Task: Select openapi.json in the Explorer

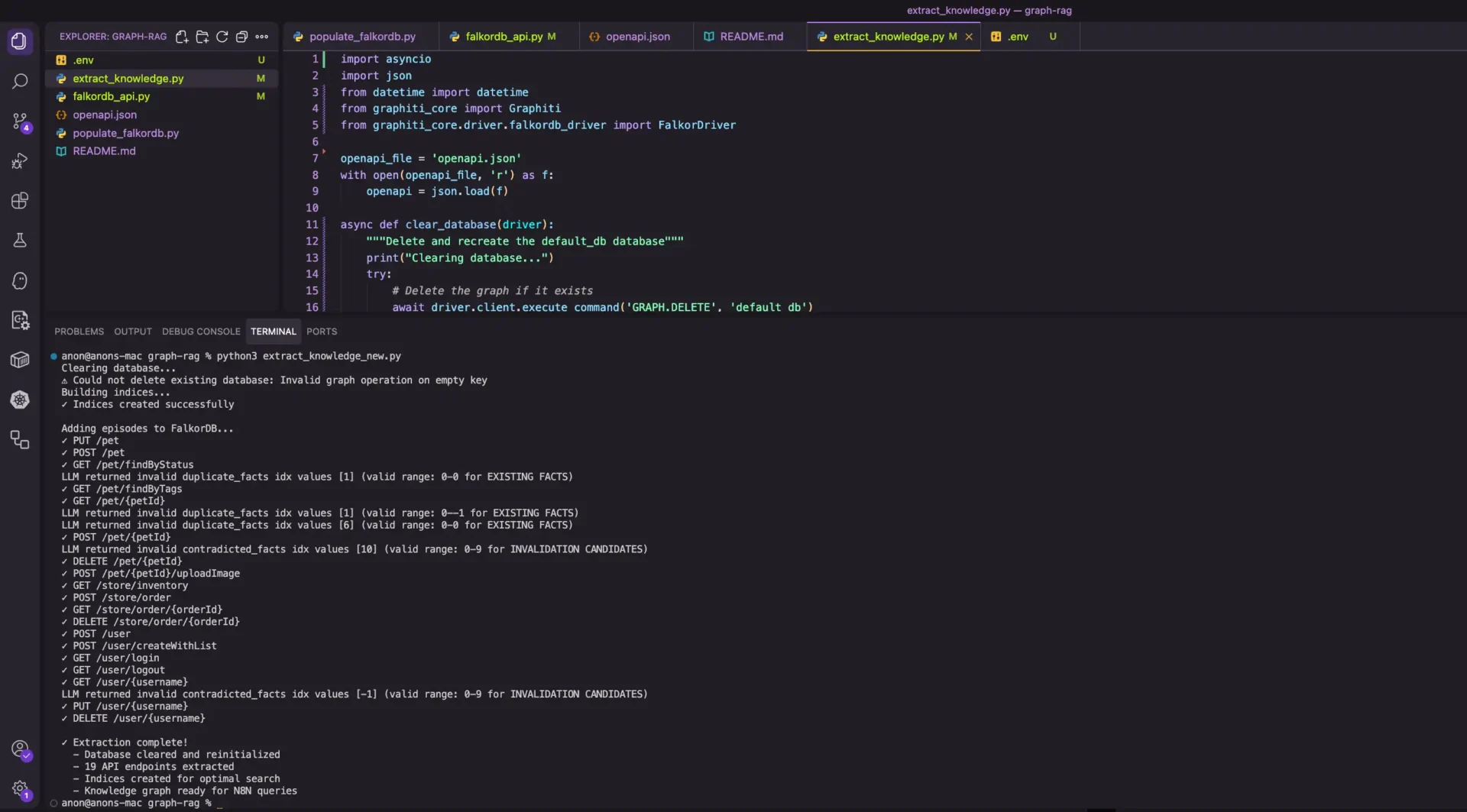Action: (x=105, y=115)
